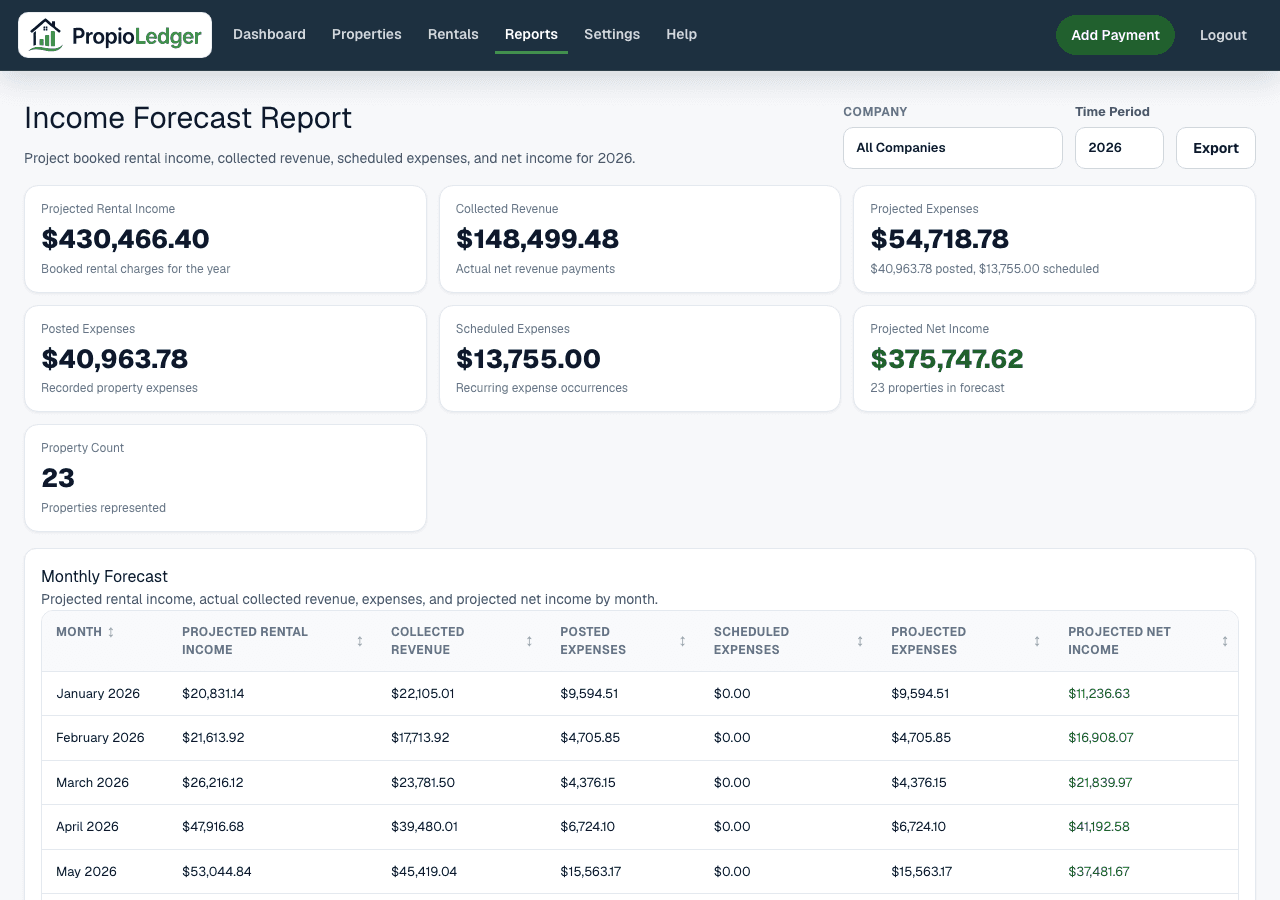Click the Scheduled Expenses $13,755.00 card

tap(640, 358)
